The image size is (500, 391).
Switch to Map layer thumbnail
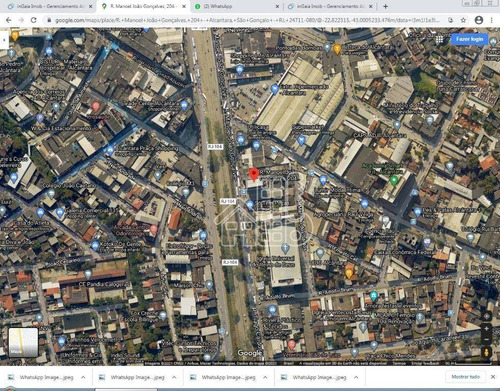coord(23,342)
